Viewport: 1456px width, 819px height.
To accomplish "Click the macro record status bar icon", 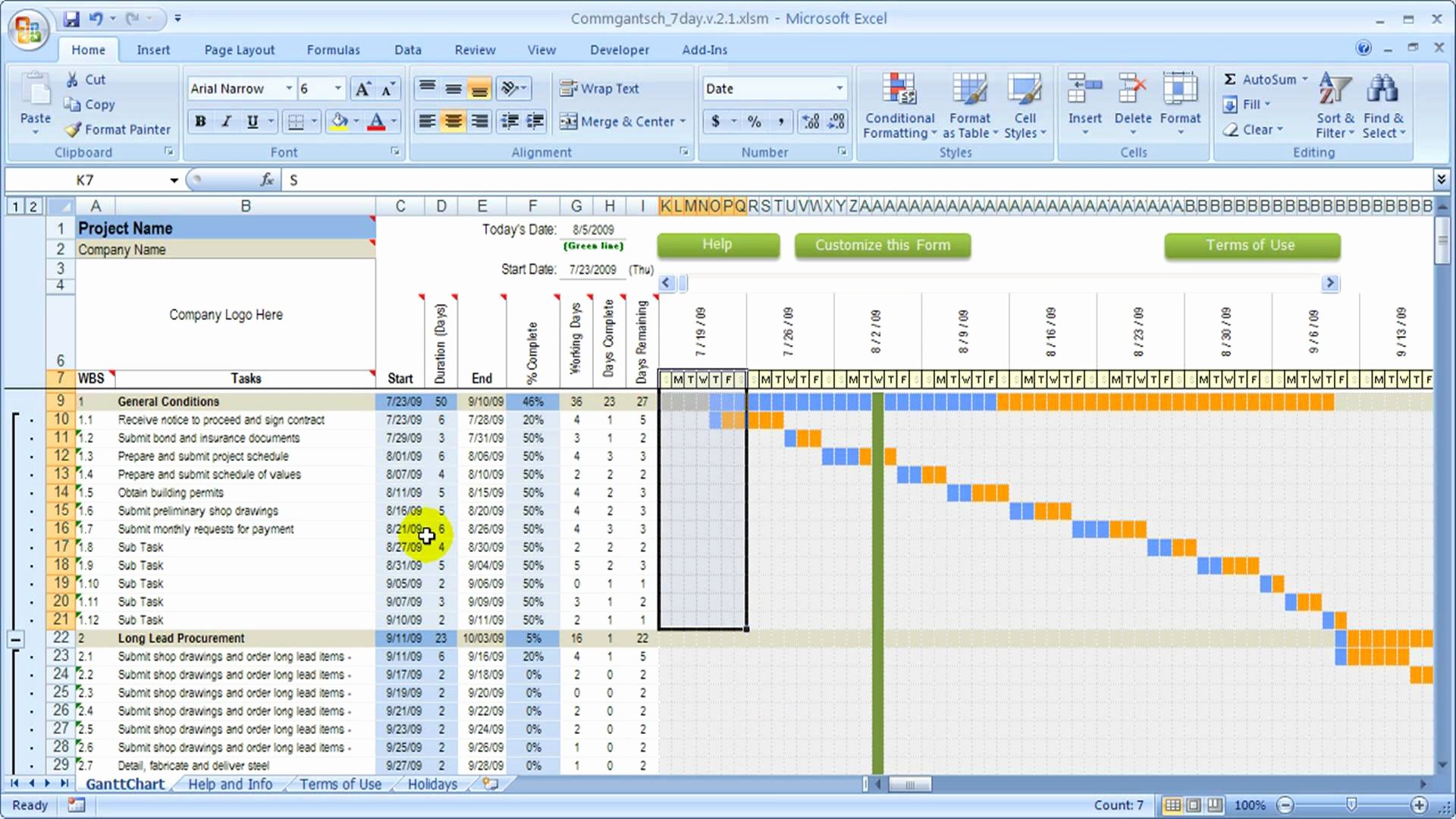I will tap(76, 805).
